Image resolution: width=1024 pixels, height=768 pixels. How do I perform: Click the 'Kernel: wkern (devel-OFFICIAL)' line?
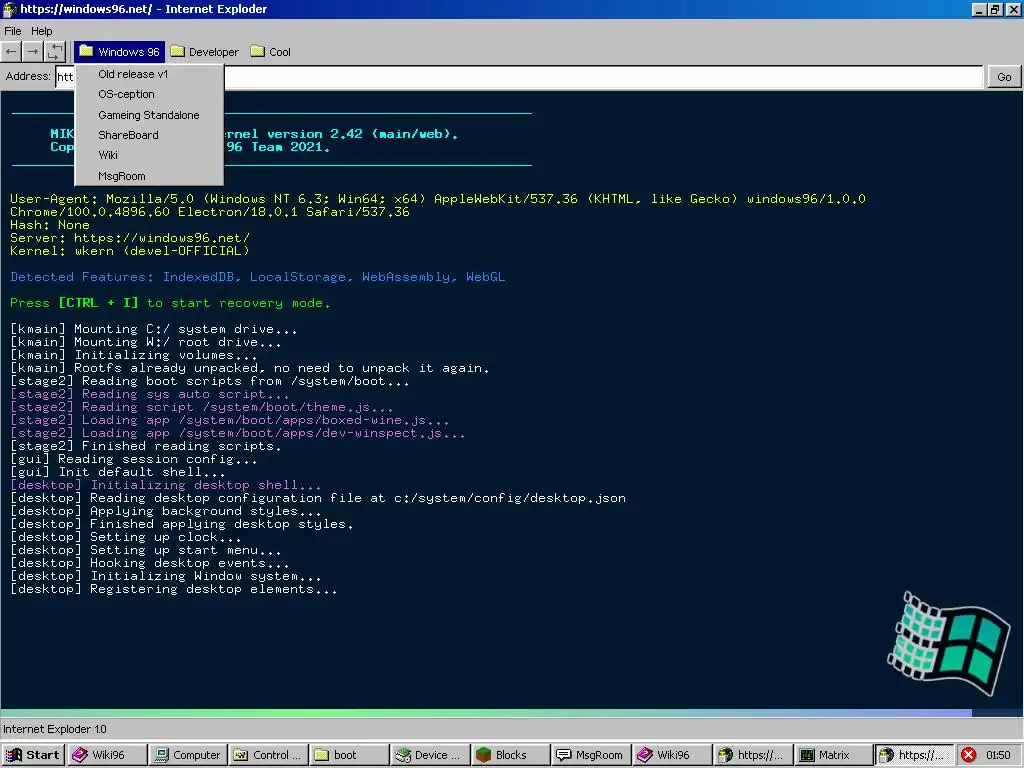[x=129, y=251]
